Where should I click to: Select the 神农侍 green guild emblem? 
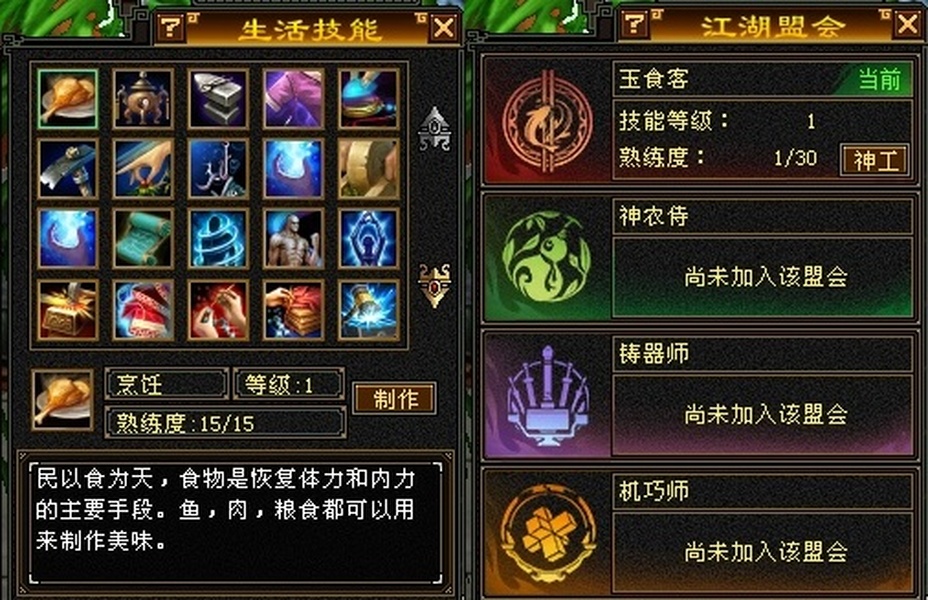(x=547, y=258)
